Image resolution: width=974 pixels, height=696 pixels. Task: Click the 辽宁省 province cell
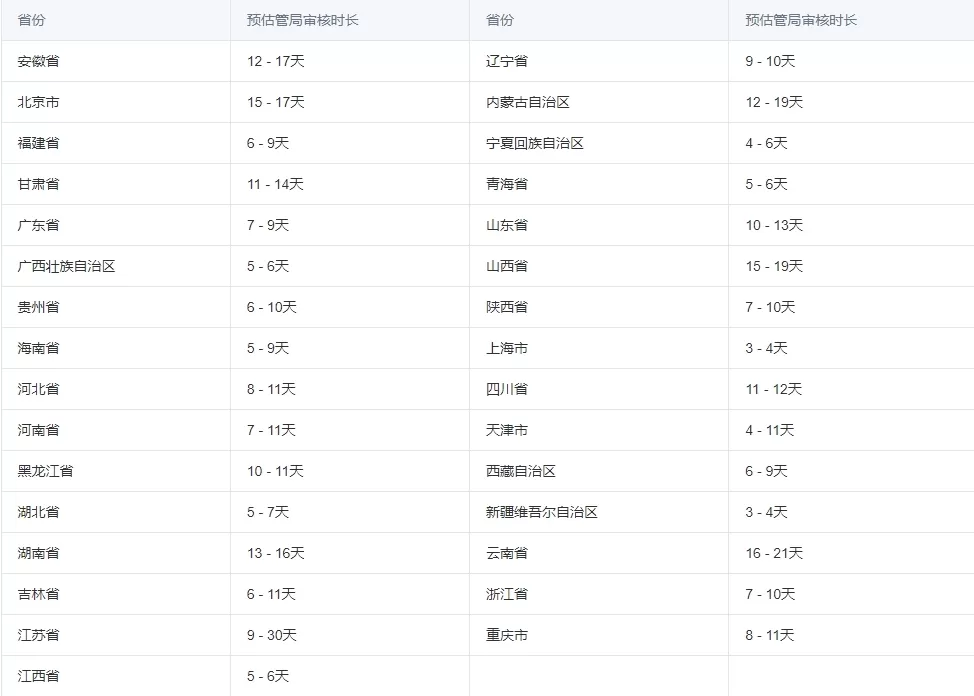(507, 61)
